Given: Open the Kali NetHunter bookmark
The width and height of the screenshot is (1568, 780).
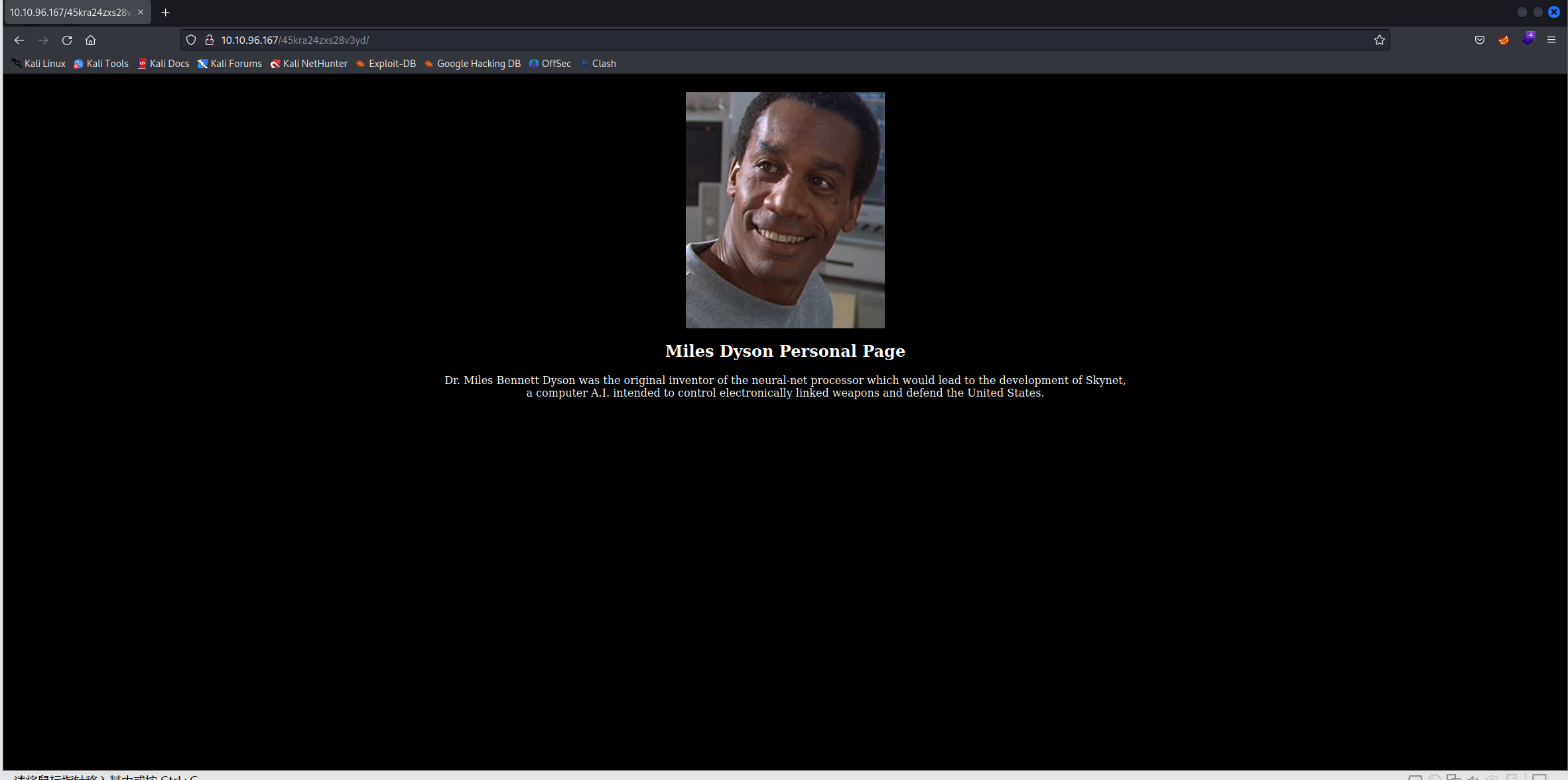Looking at the screenshot, I should 308,64.
